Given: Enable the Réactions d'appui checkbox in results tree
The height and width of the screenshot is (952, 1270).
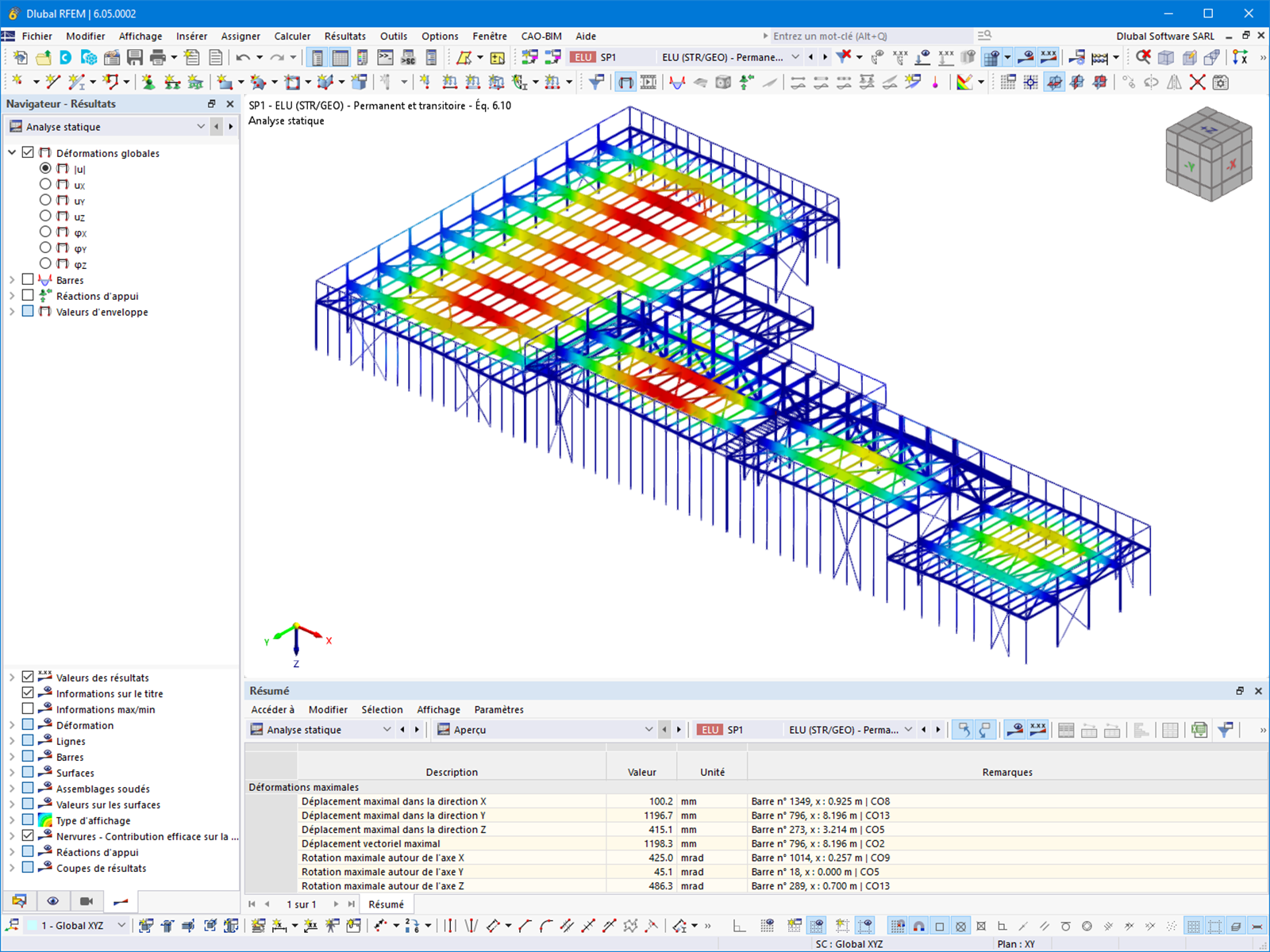Looking at the screenshot, I should (x=28, y=295).
